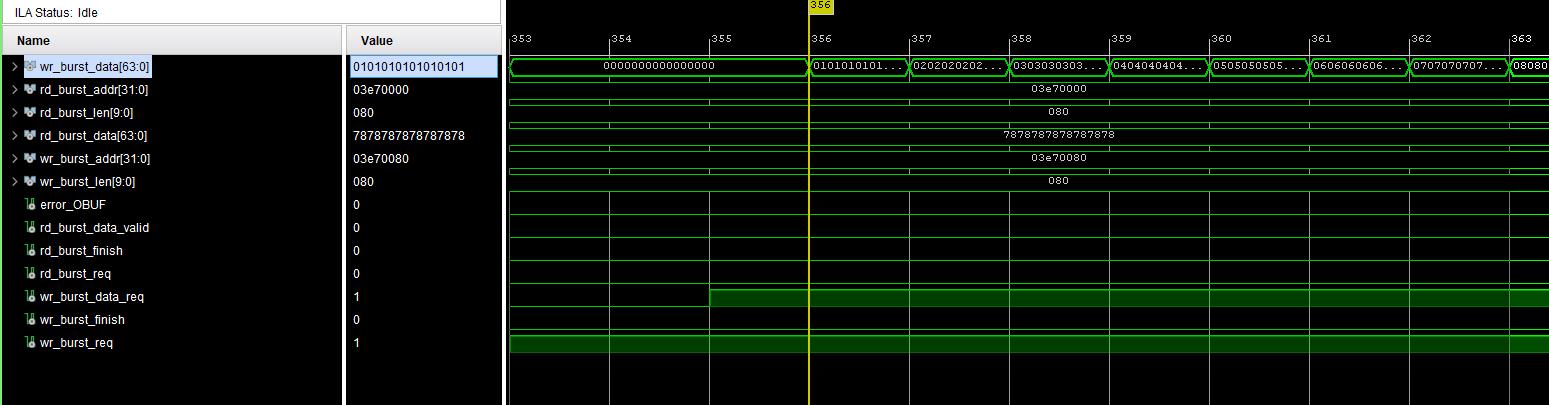Click the yellow 356 cursor marker flag
The width and height of the screenshot is (1549, 405).
820,6
